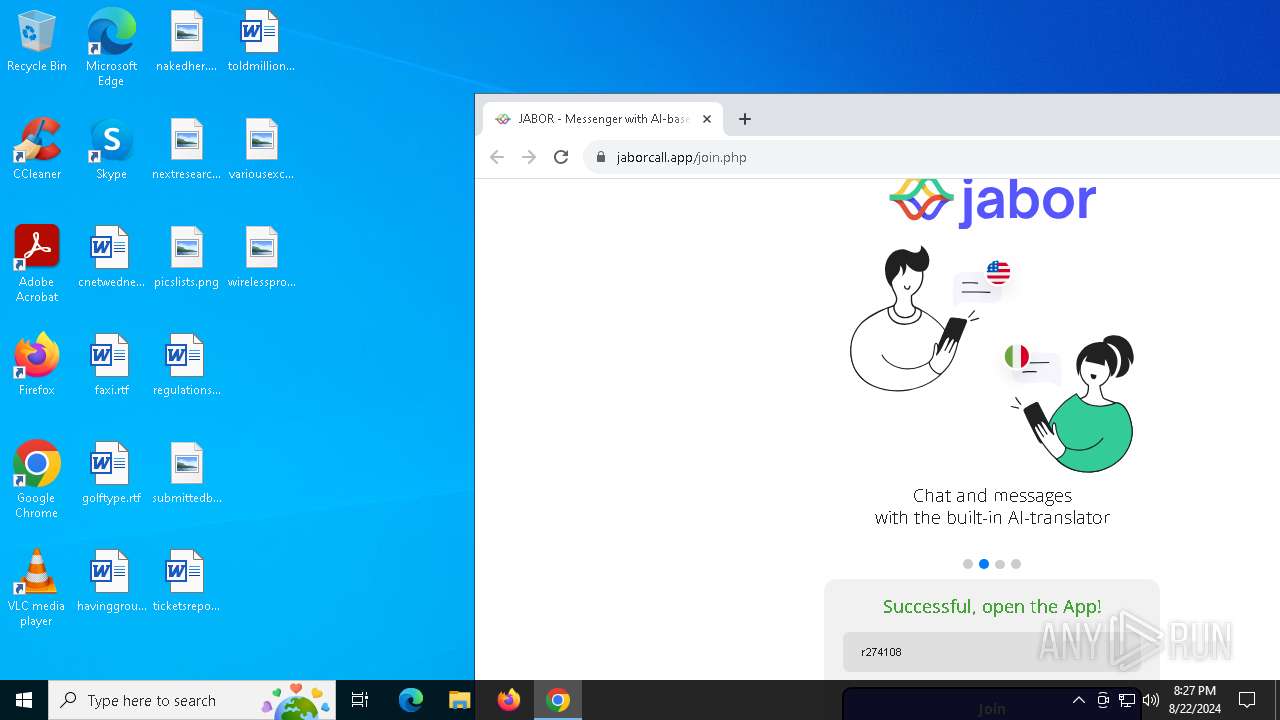Select the second carousel dot

pyautogui.click(x=984, y=564)
